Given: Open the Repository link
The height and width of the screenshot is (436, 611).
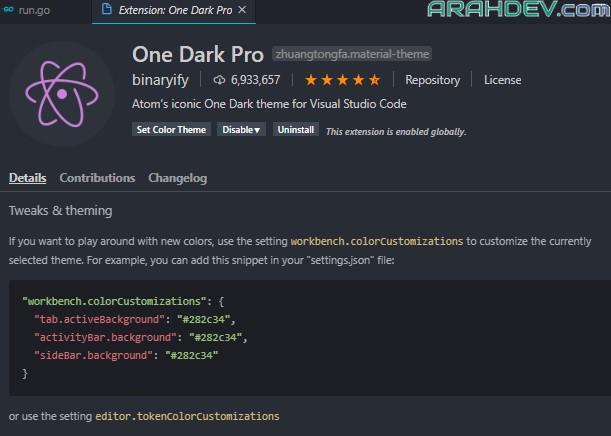Looking at the screenshot, I should click(x=432, y=80).
